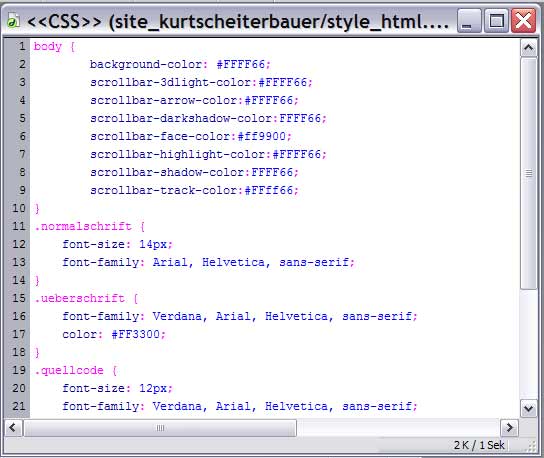Click the vertical scrollbar down arrow
This screenshot has height=458, width=544.
pos(528,408)
